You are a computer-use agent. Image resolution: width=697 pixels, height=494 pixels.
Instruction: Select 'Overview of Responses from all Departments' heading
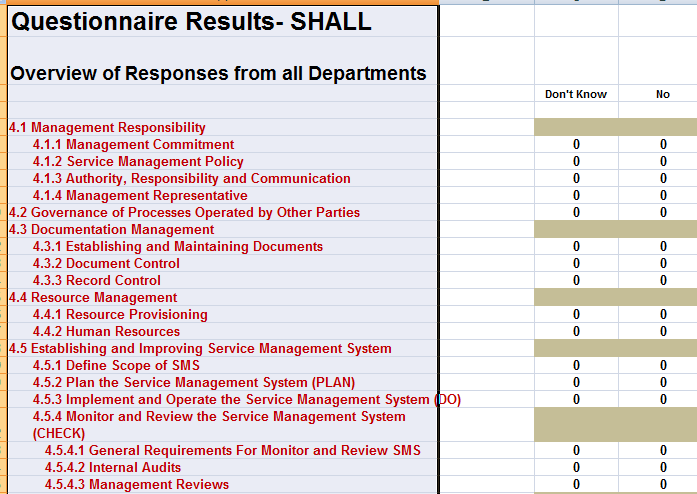[x=218, y=73]
